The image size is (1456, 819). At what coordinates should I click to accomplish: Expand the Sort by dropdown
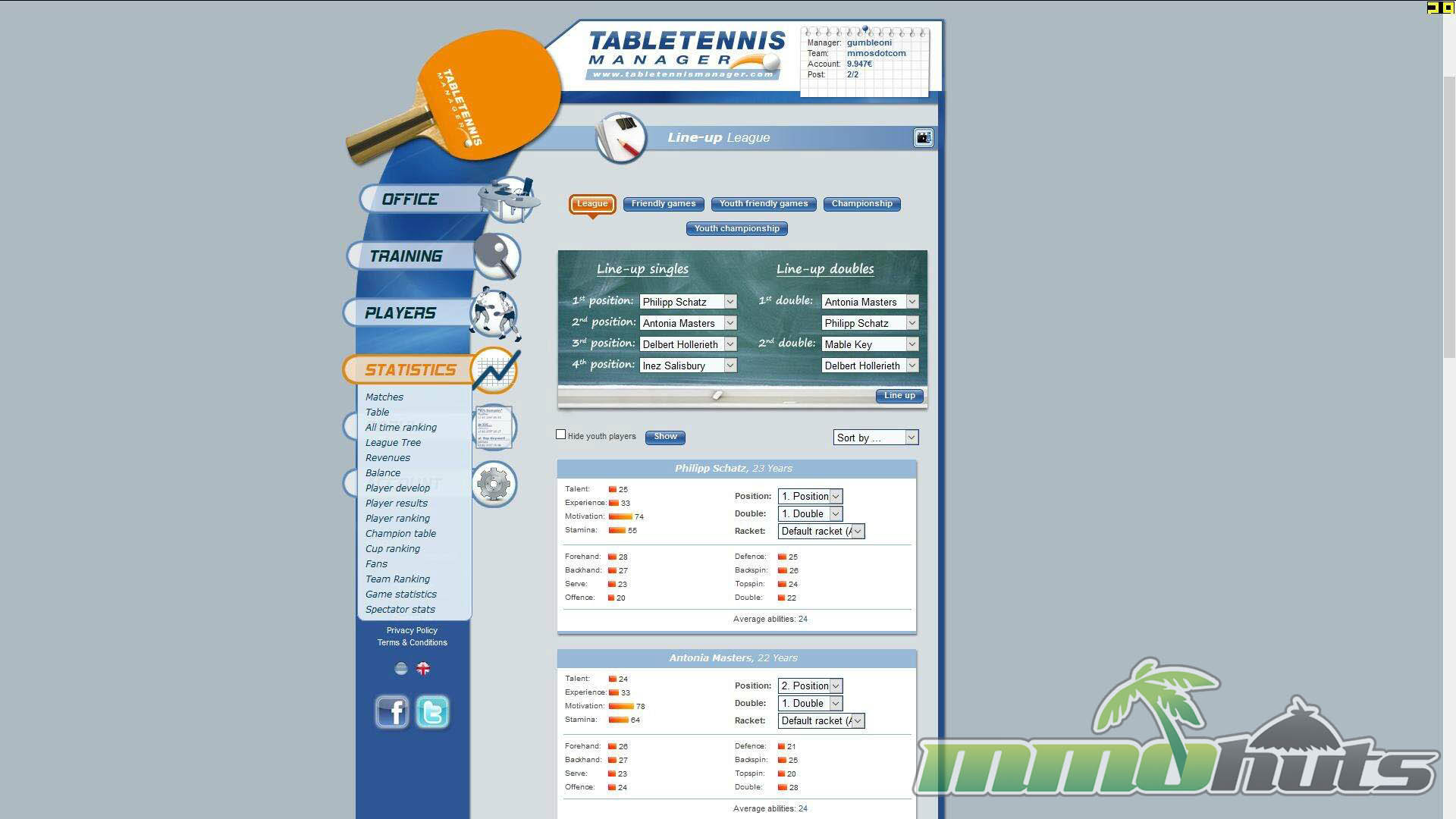click(876, 438)
